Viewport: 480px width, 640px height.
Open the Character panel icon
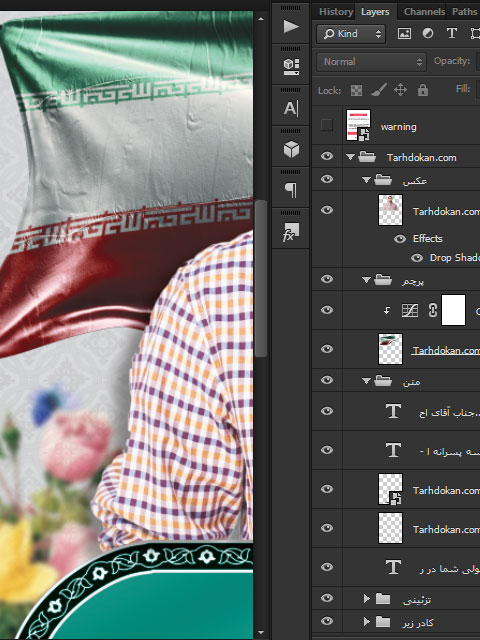pos(291,108)
